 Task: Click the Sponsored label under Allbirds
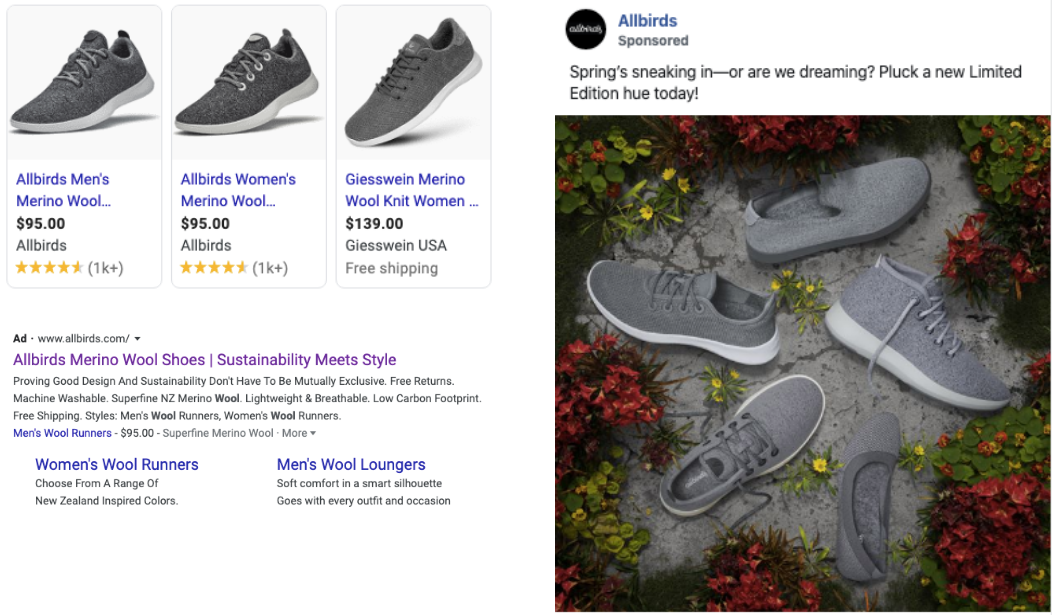(653, 41)
